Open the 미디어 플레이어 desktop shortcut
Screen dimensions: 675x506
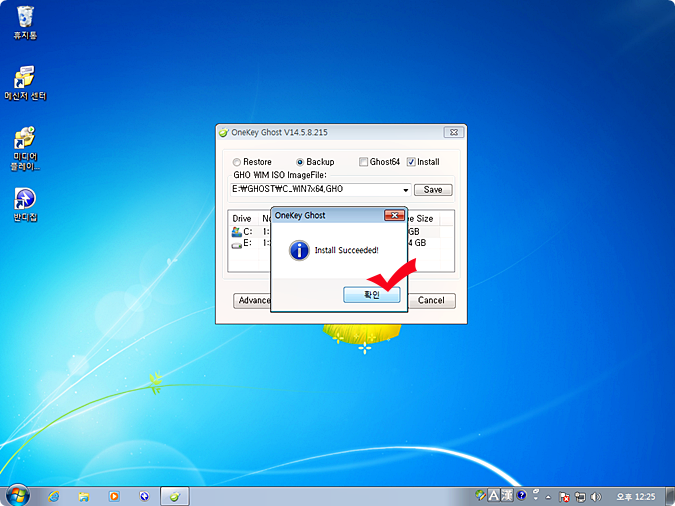click(x=25, y=149)
